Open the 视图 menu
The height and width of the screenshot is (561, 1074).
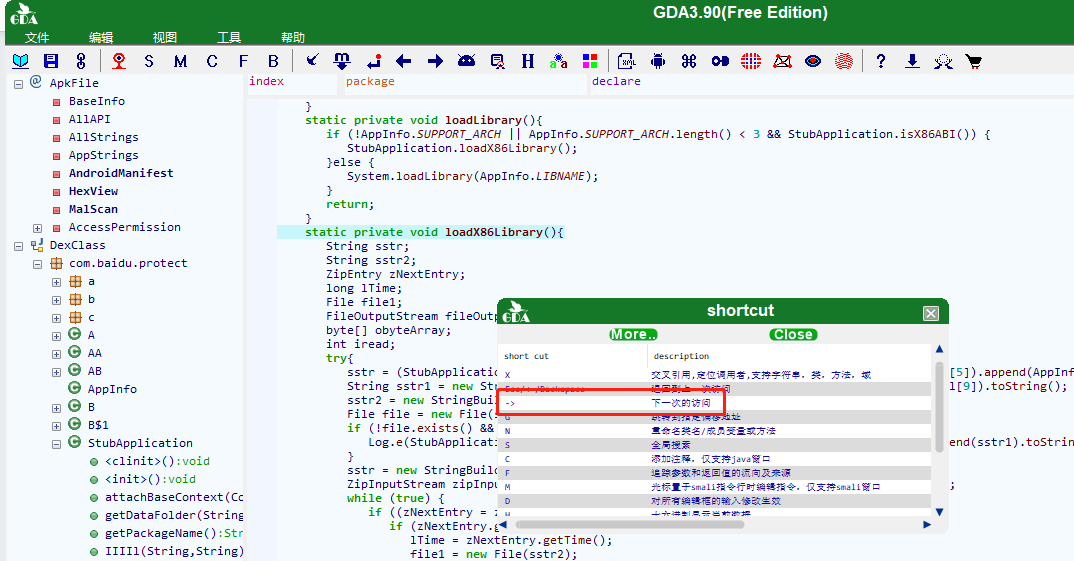164,37
